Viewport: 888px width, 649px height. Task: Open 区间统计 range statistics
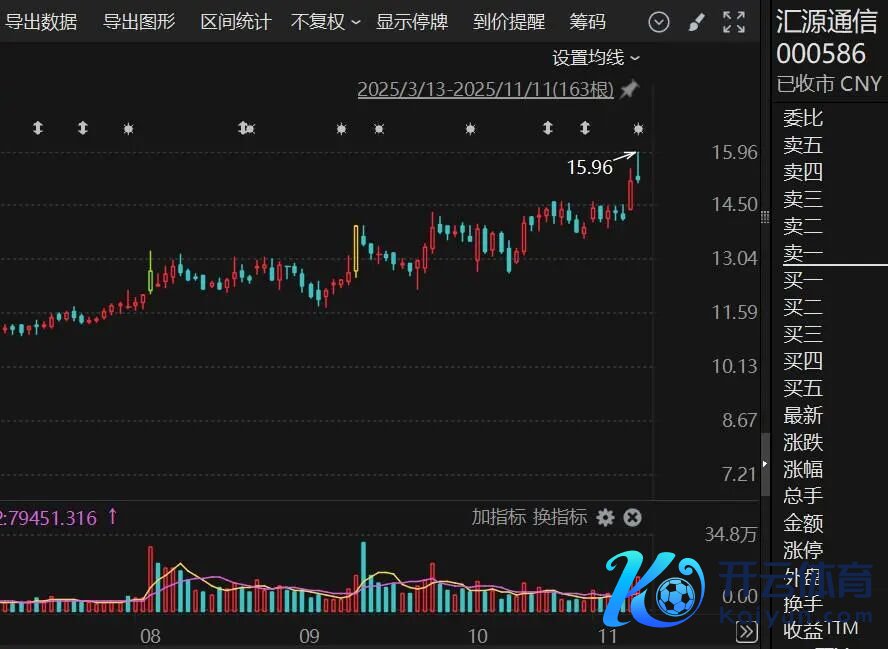(235, 22)
